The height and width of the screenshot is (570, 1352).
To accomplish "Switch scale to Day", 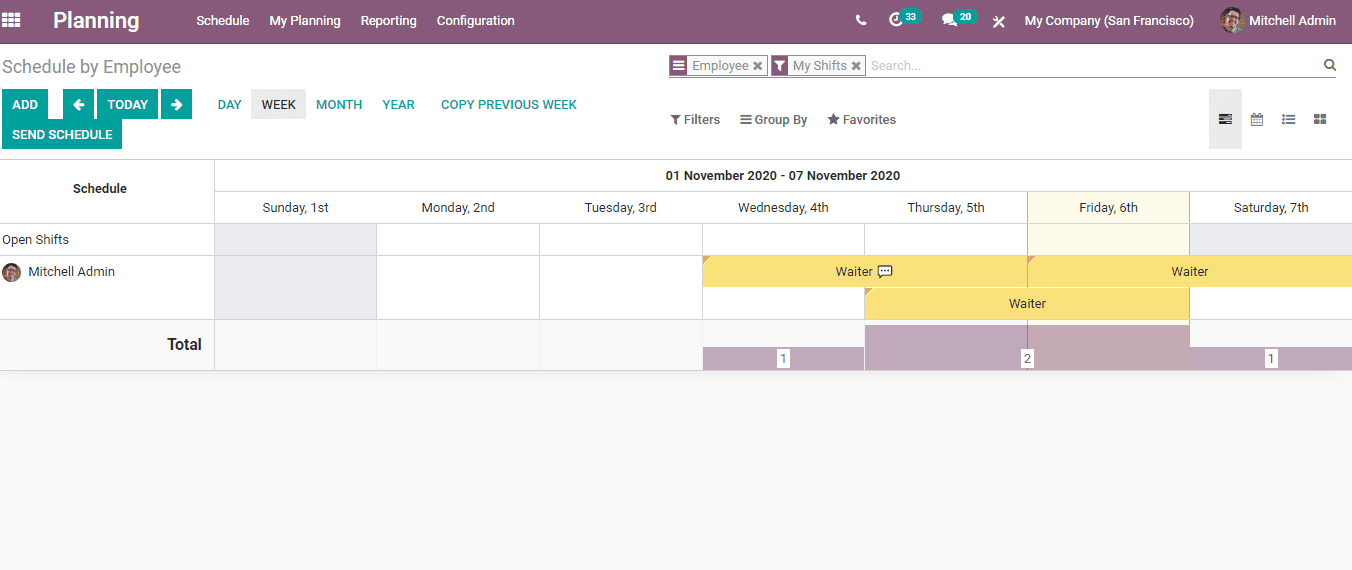I will click(230, 104).
